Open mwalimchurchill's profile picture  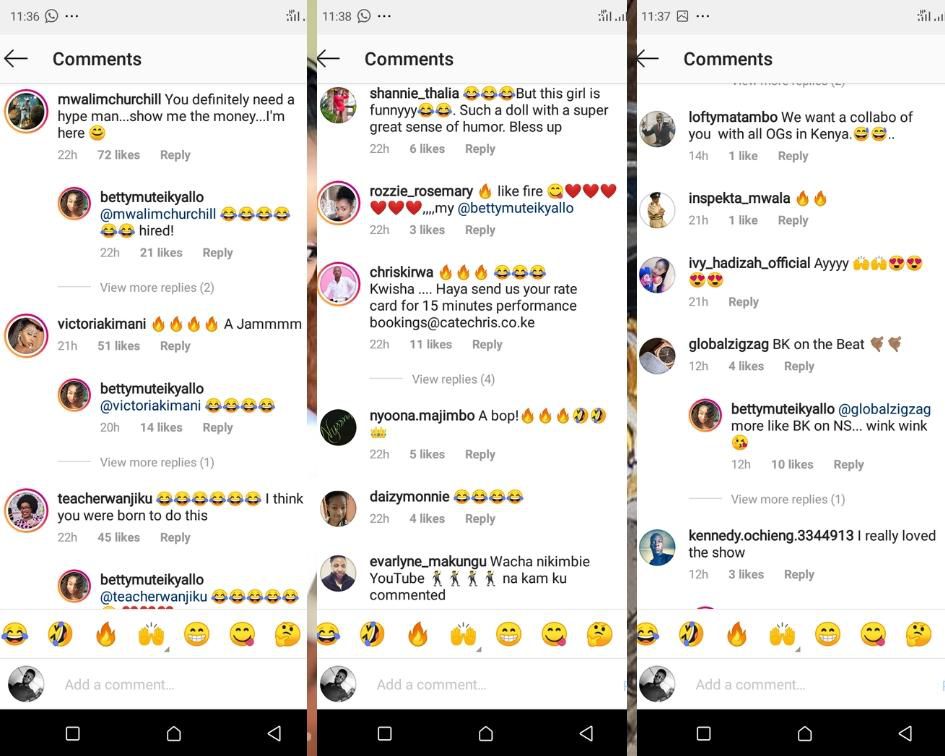coord(26,111)
